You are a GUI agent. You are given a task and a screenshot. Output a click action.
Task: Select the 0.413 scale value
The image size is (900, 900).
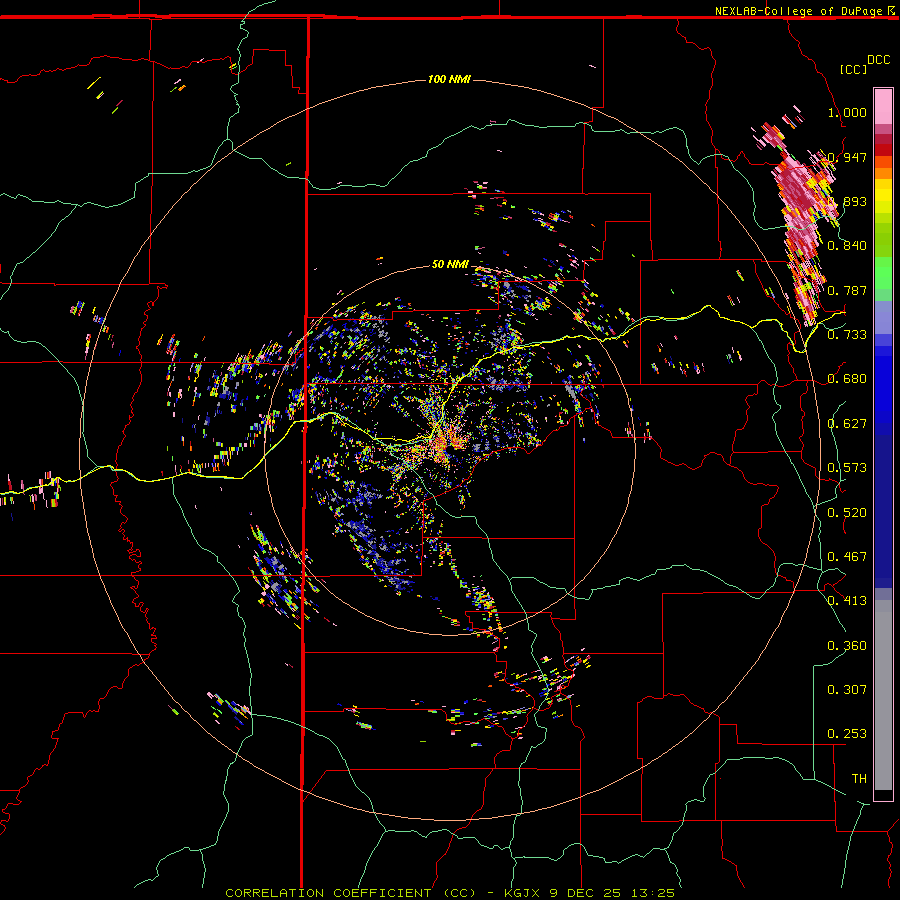pos(847,601)
